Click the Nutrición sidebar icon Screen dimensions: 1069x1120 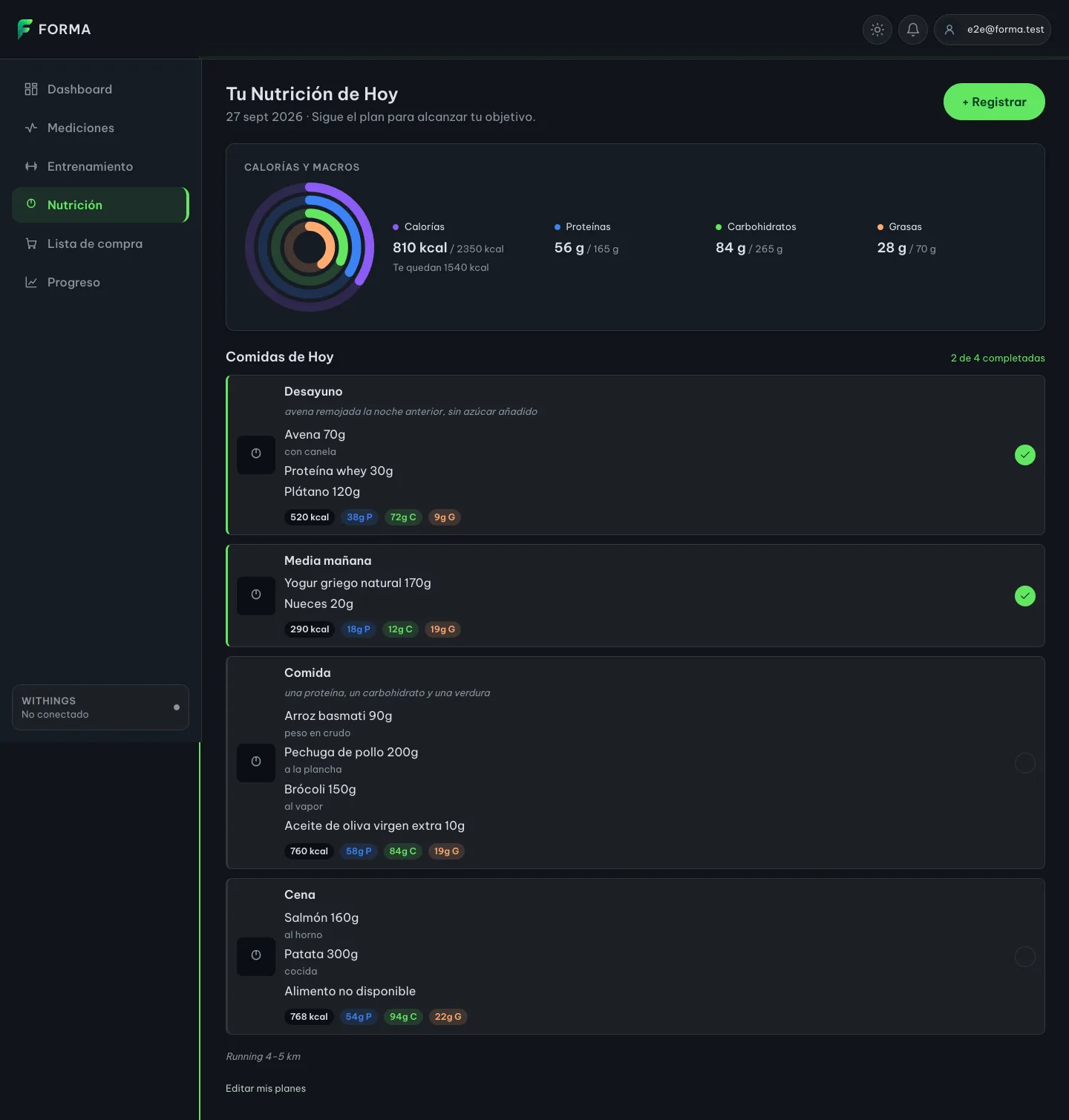pyautogui.click(x=31, y=204)
